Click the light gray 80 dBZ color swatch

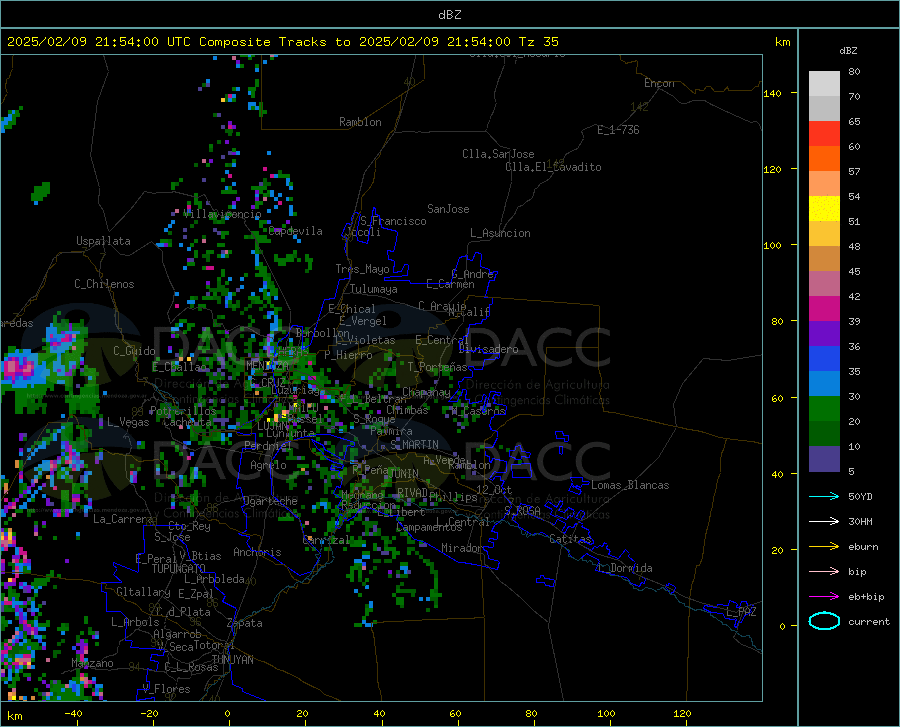click(x=824, y=84)
